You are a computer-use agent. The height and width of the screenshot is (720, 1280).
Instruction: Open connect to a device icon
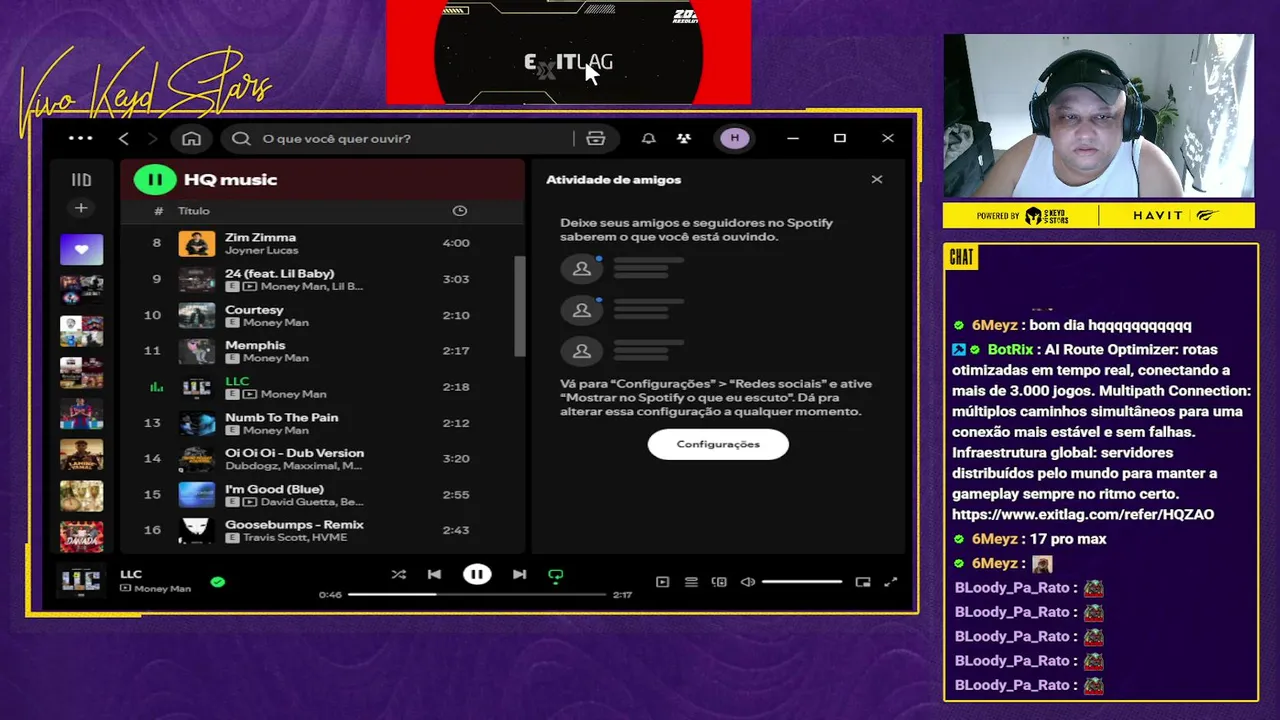tap(719, 582)
